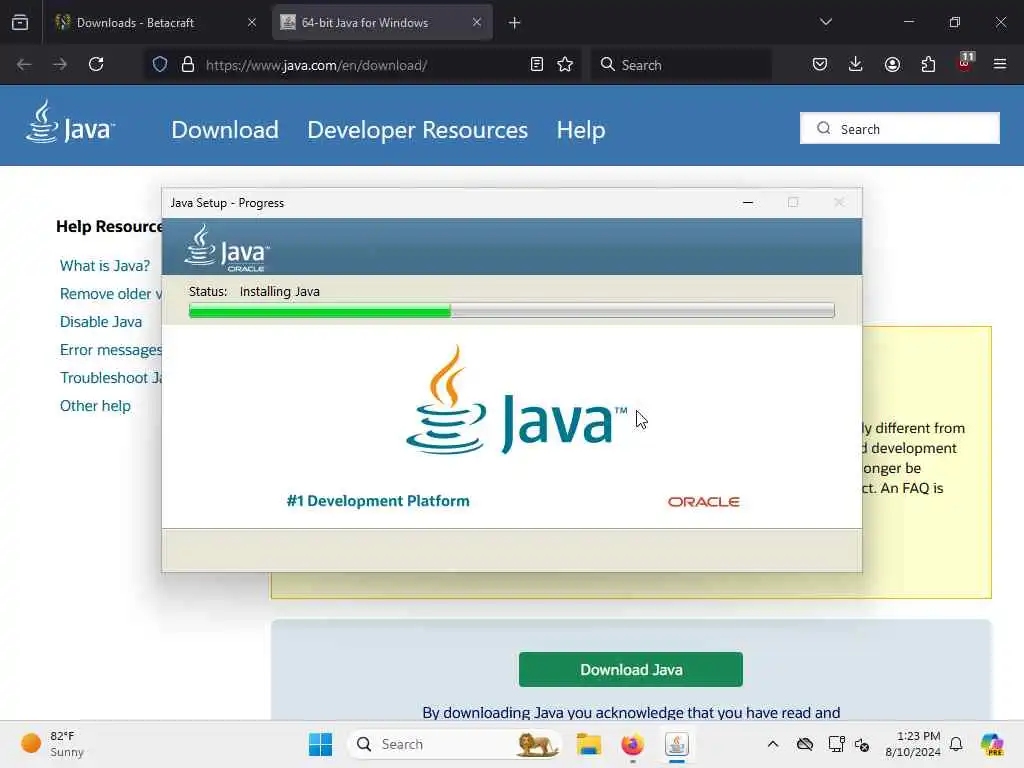
Task: Click the muted volume tray icon
Action: (862, 744)
